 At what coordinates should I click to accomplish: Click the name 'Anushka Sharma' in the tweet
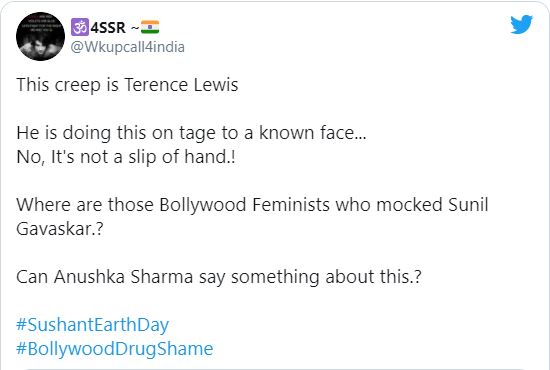click(123, 277)
